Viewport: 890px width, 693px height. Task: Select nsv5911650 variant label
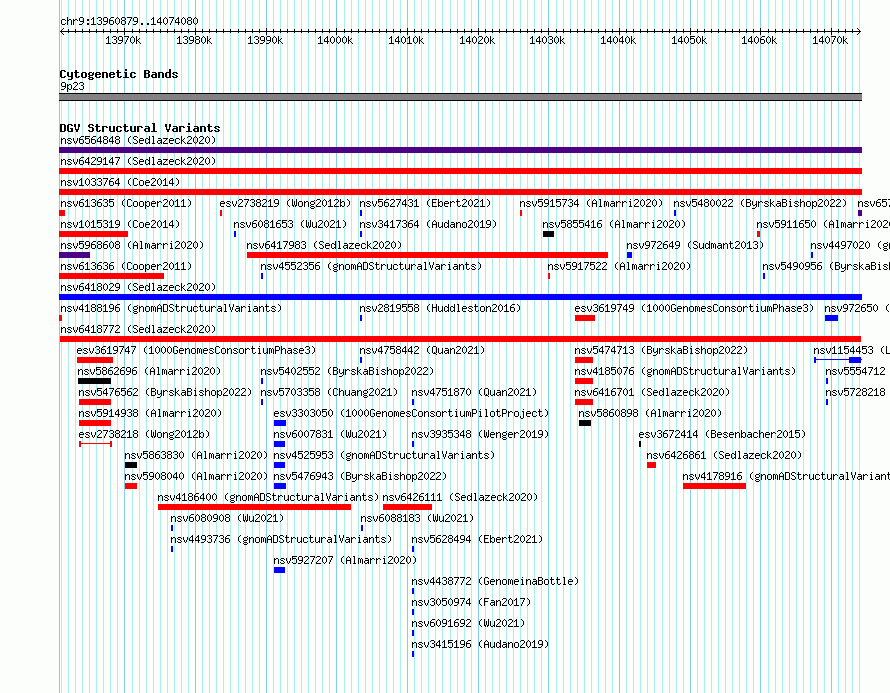coord(823,224)
